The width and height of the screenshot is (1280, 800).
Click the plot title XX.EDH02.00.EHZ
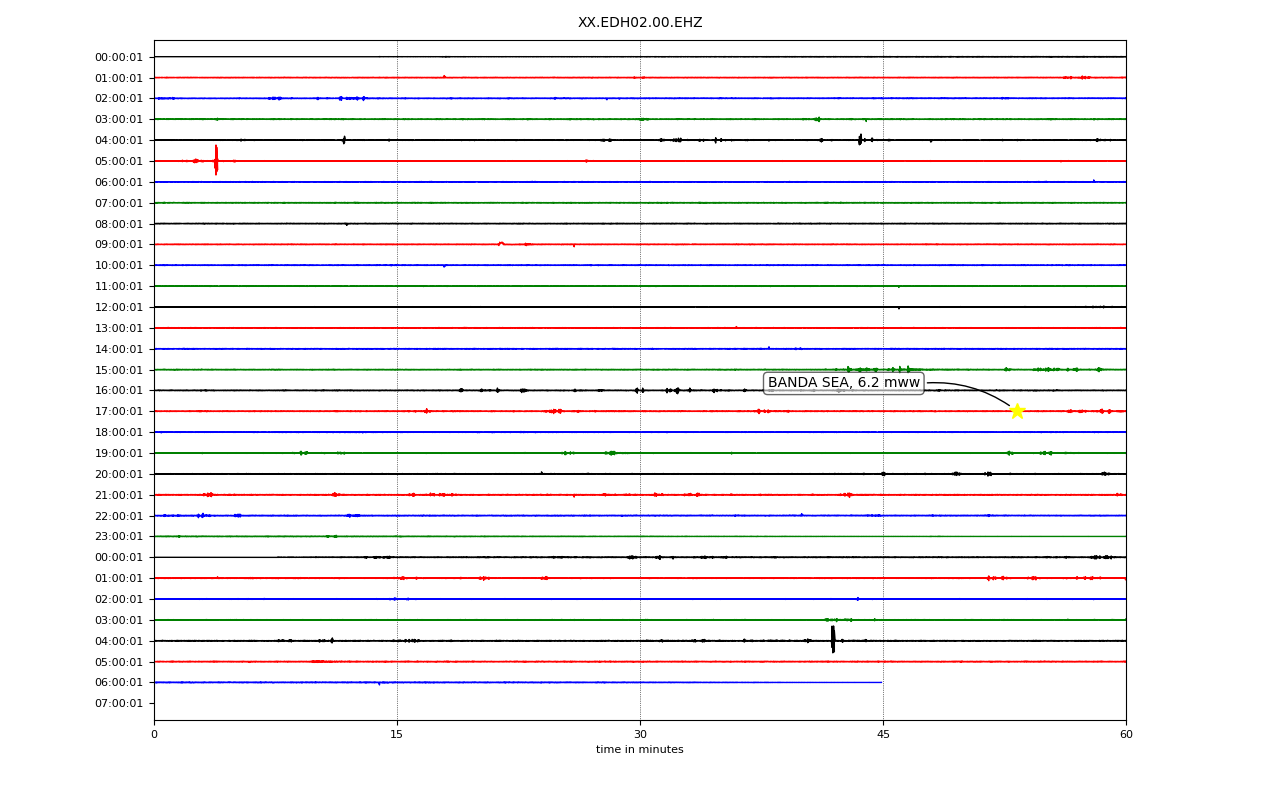pos(640,23)
